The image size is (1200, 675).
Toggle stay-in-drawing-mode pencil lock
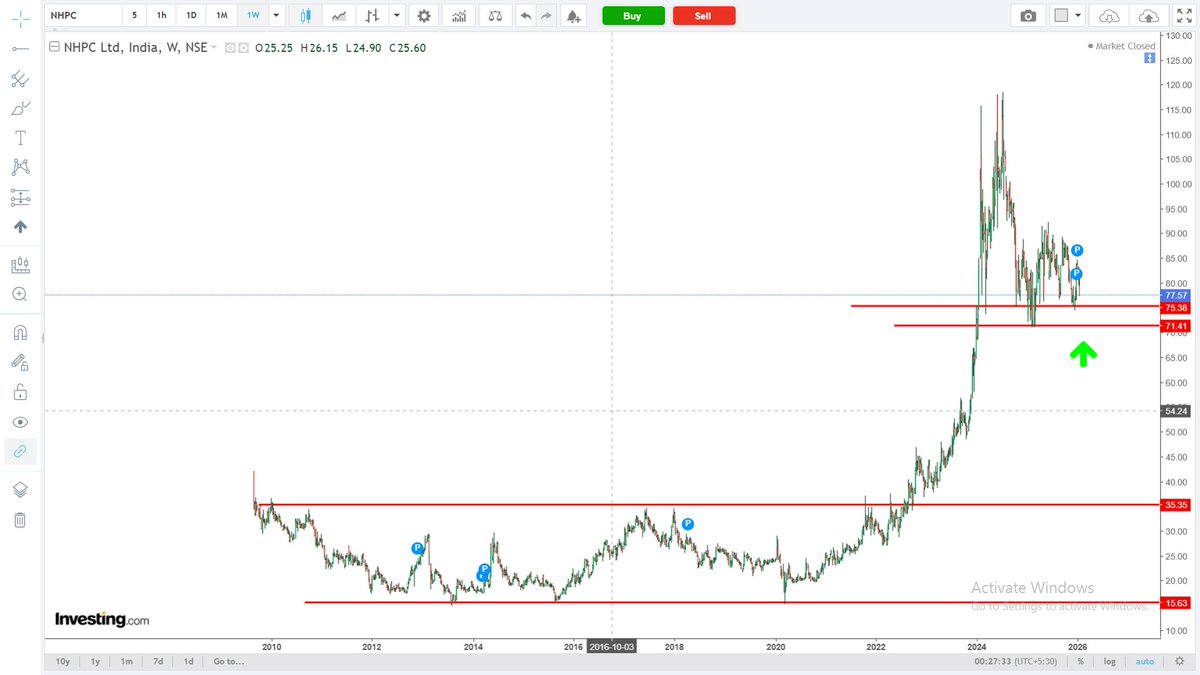click(x=20, y=362)
